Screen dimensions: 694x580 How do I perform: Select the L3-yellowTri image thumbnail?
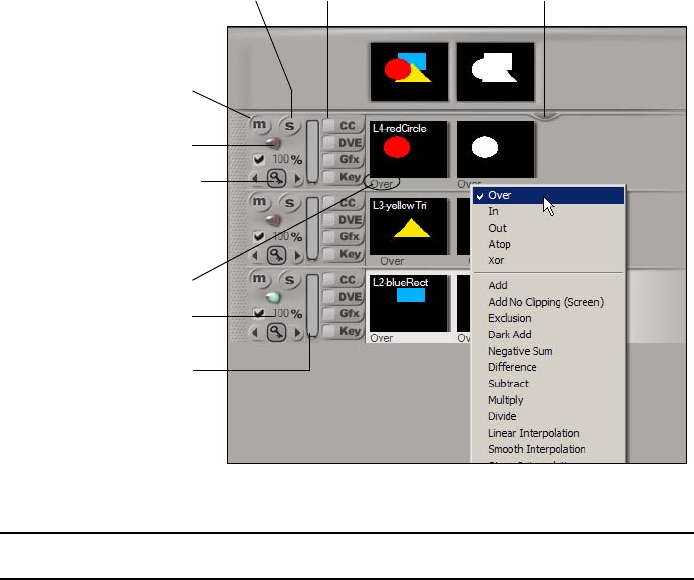(x=409, y=227)
